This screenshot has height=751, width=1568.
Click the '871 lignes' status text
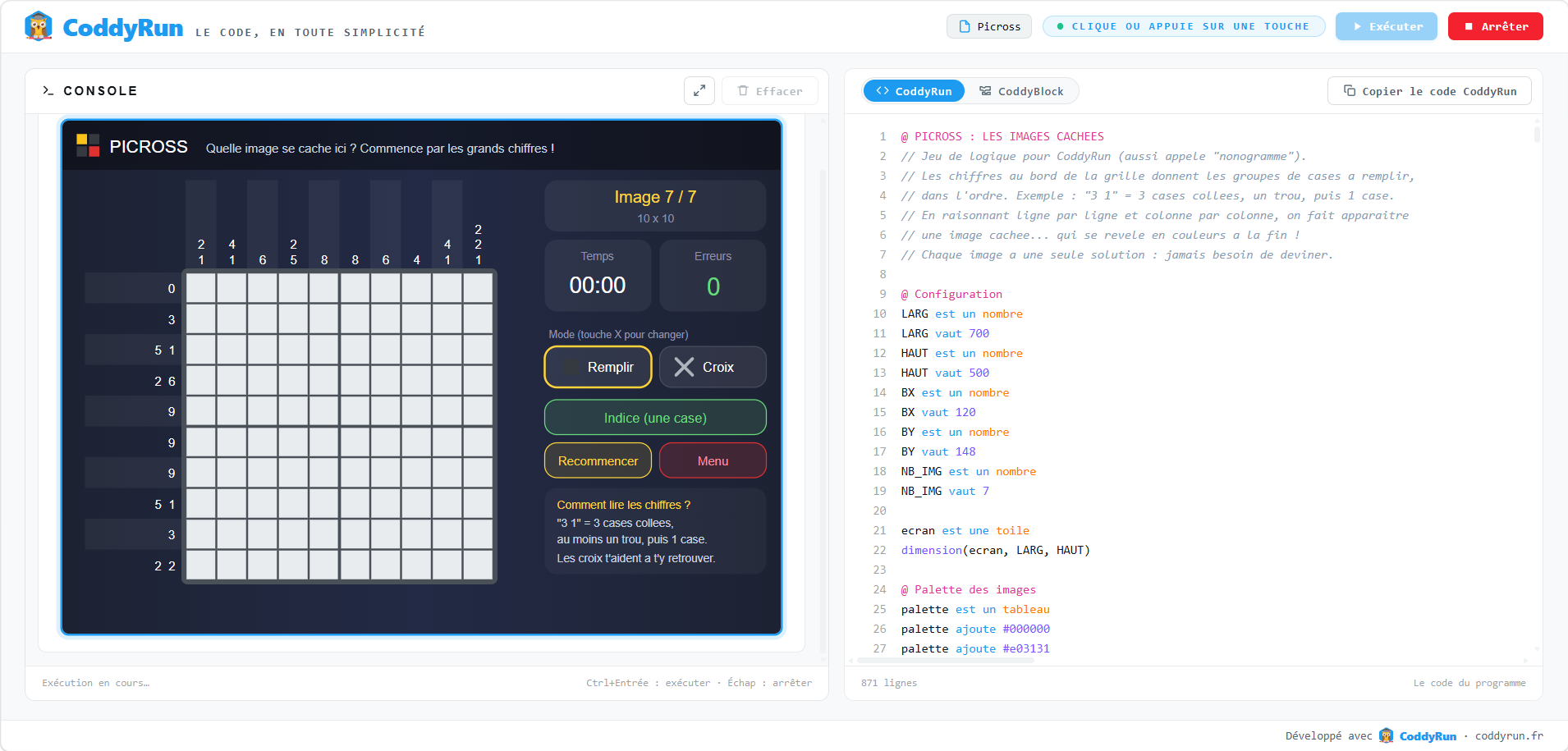[889, 683]
